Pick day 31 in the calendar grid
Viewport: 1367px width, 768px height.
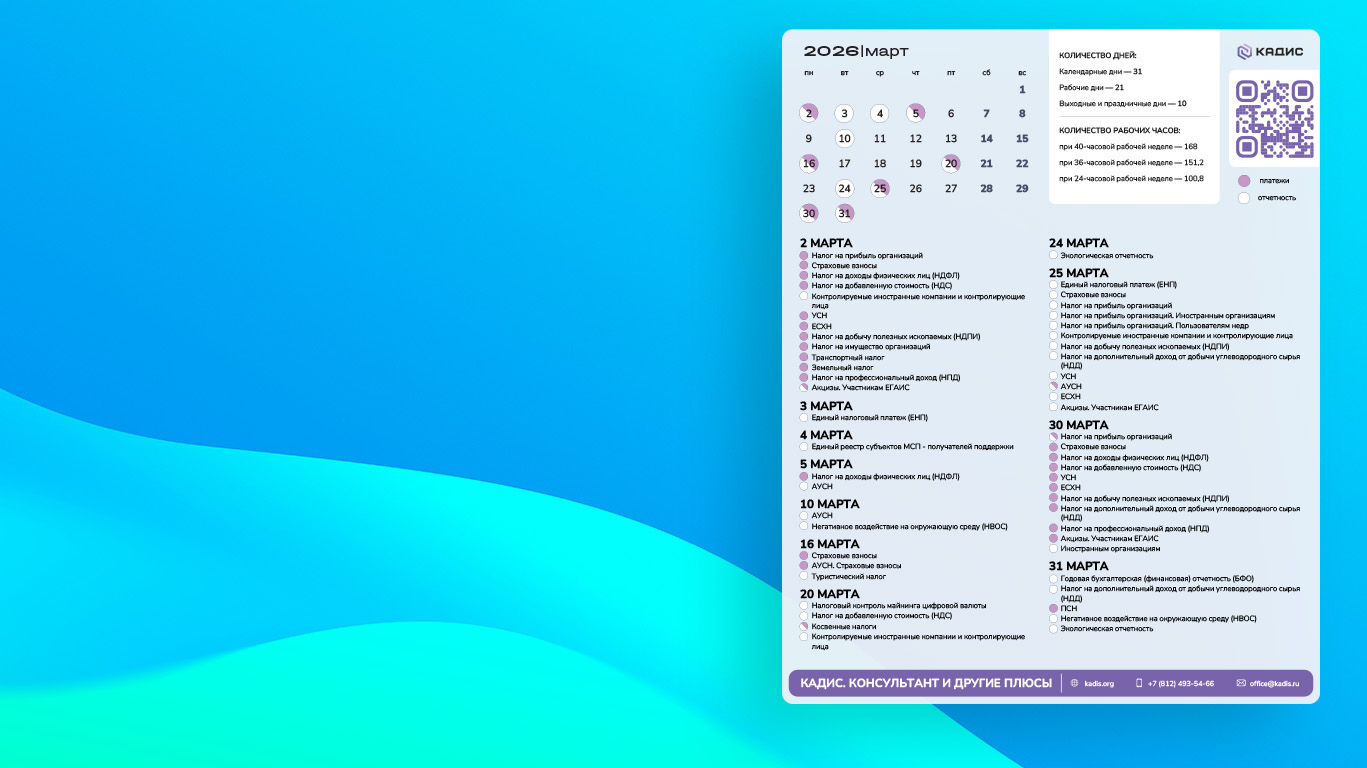(844, 213)
